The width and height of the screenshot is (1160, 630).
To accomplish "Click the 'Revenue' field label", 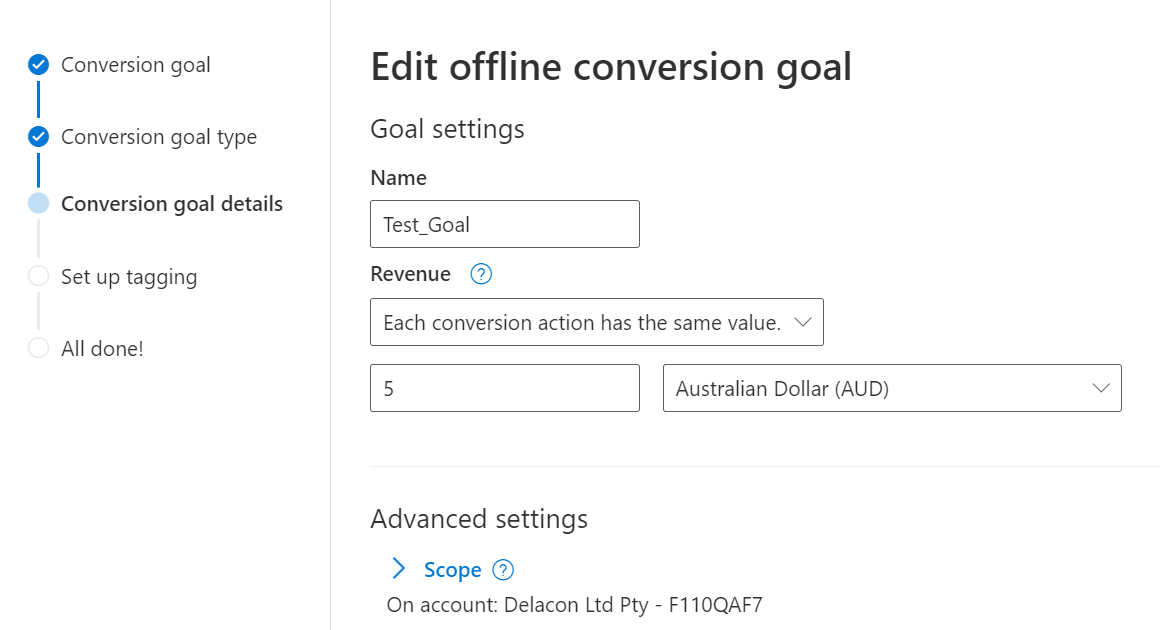I will tap(411, 274).
